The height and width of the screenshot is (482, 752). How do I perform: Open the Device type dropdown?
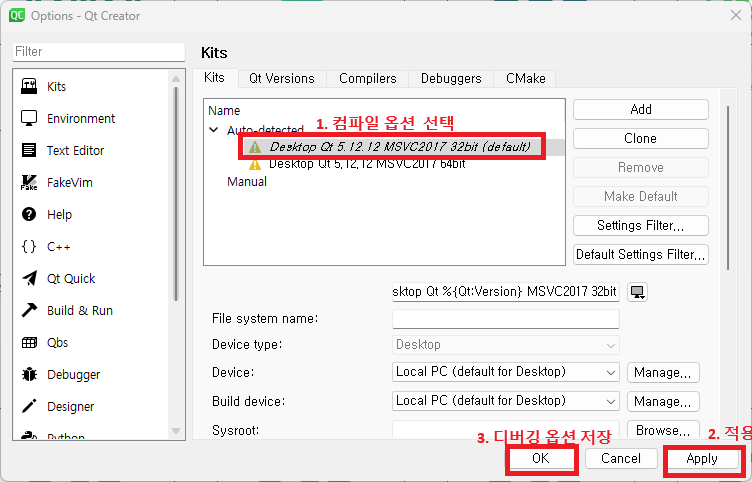coord(505,344)
